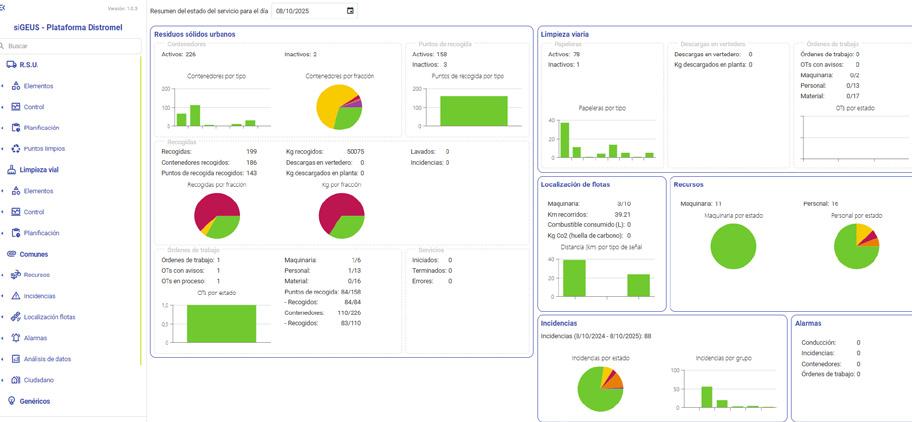This screenshot has width=912, height=422.
Task: Expand R.S.U. Elementos using its left arrow
Action: point(2,86)
